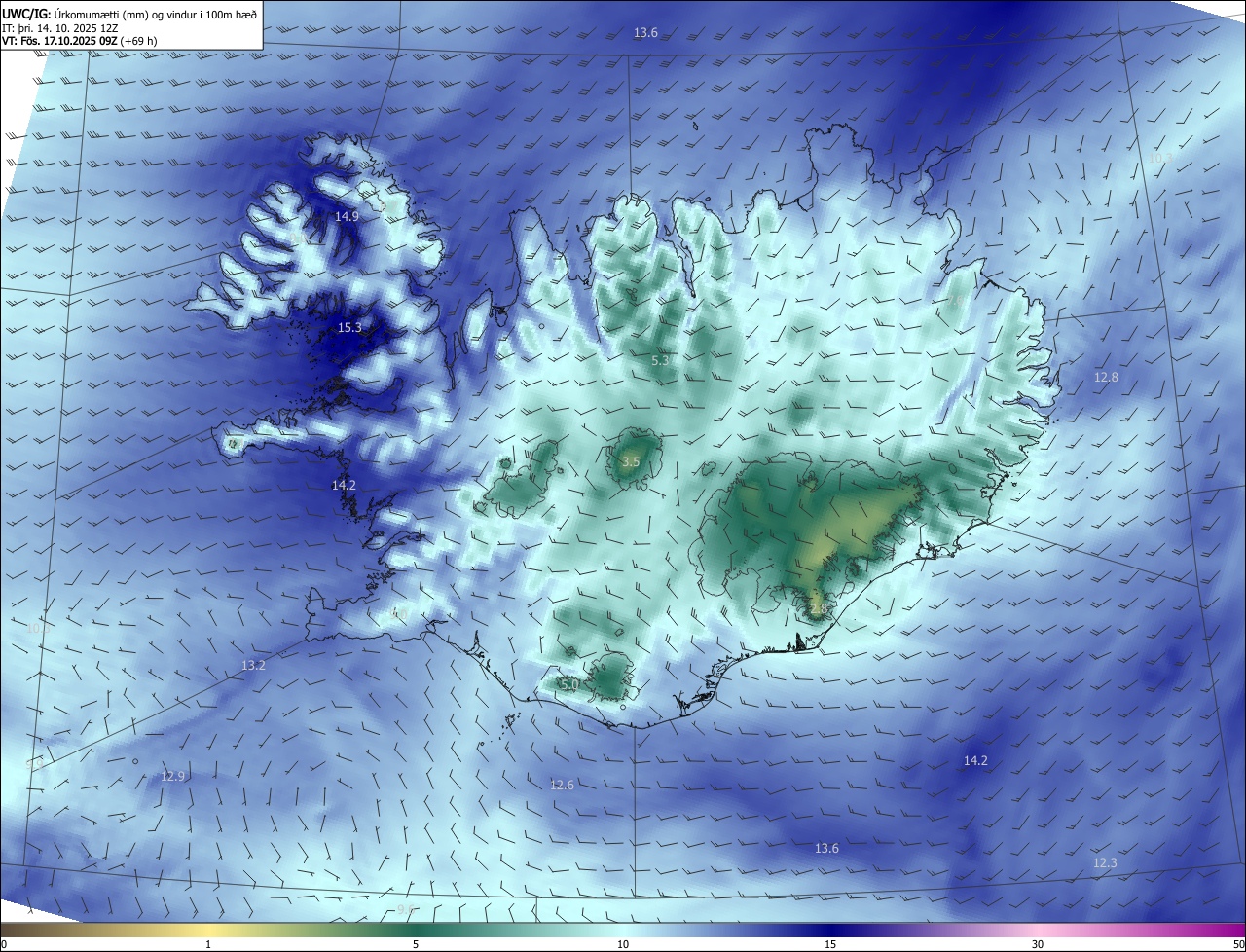
Task: Click the 5 tick on the colour scale
Action: click(x=416, y=944)
